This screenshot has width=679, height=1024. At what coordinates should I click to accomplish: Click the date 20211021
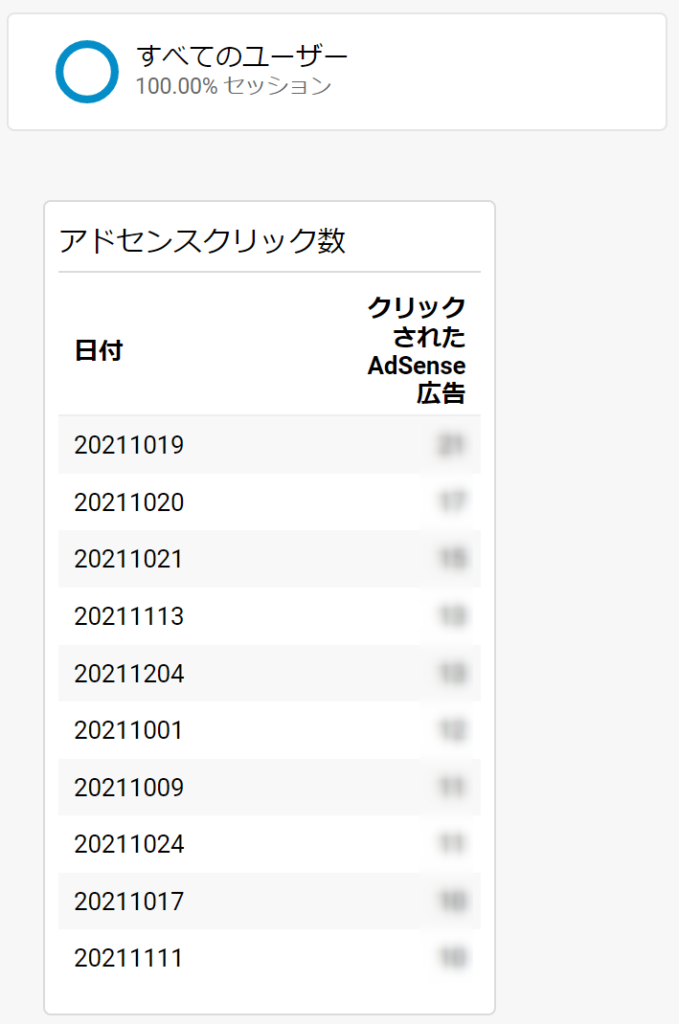coord(129,559)
